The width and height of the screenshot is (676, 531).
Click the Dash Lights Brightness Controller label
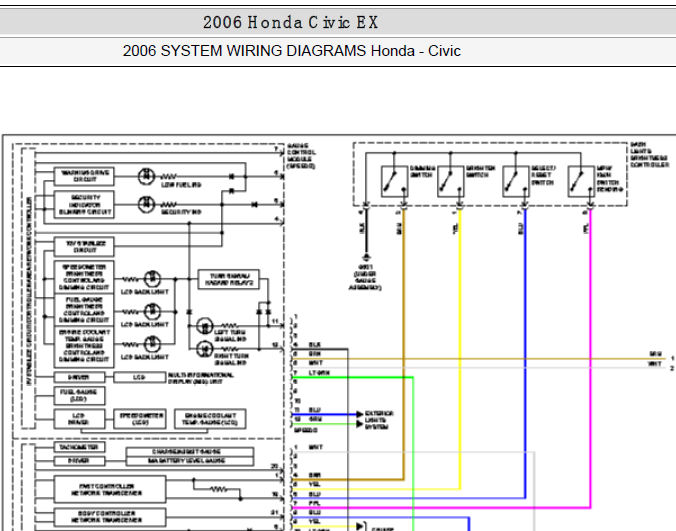pos(649,154)
